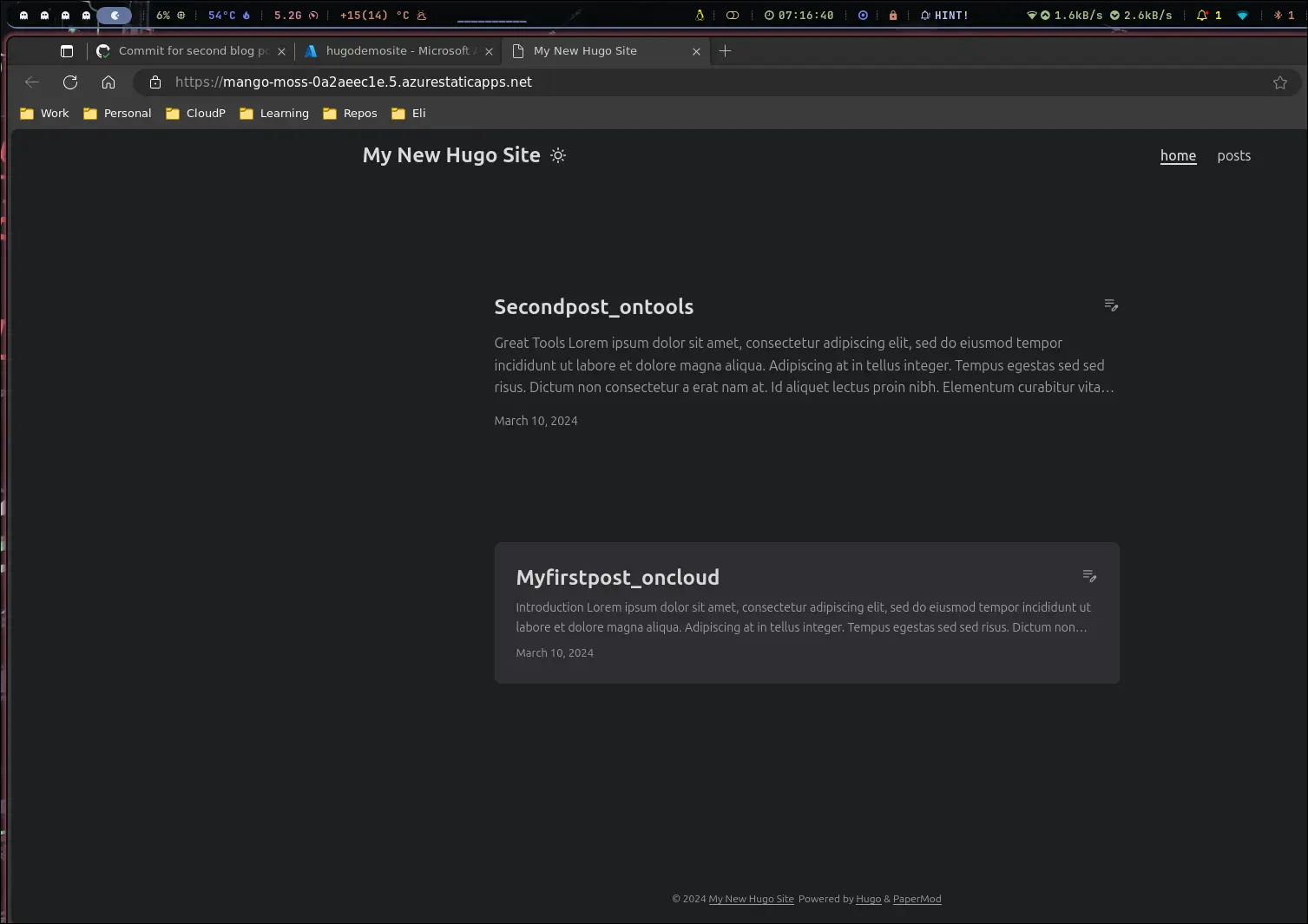Screen dimensions: 1308x924
Task: Open the Myfirstpost_oncloud post title
Action: click(617, 577)
